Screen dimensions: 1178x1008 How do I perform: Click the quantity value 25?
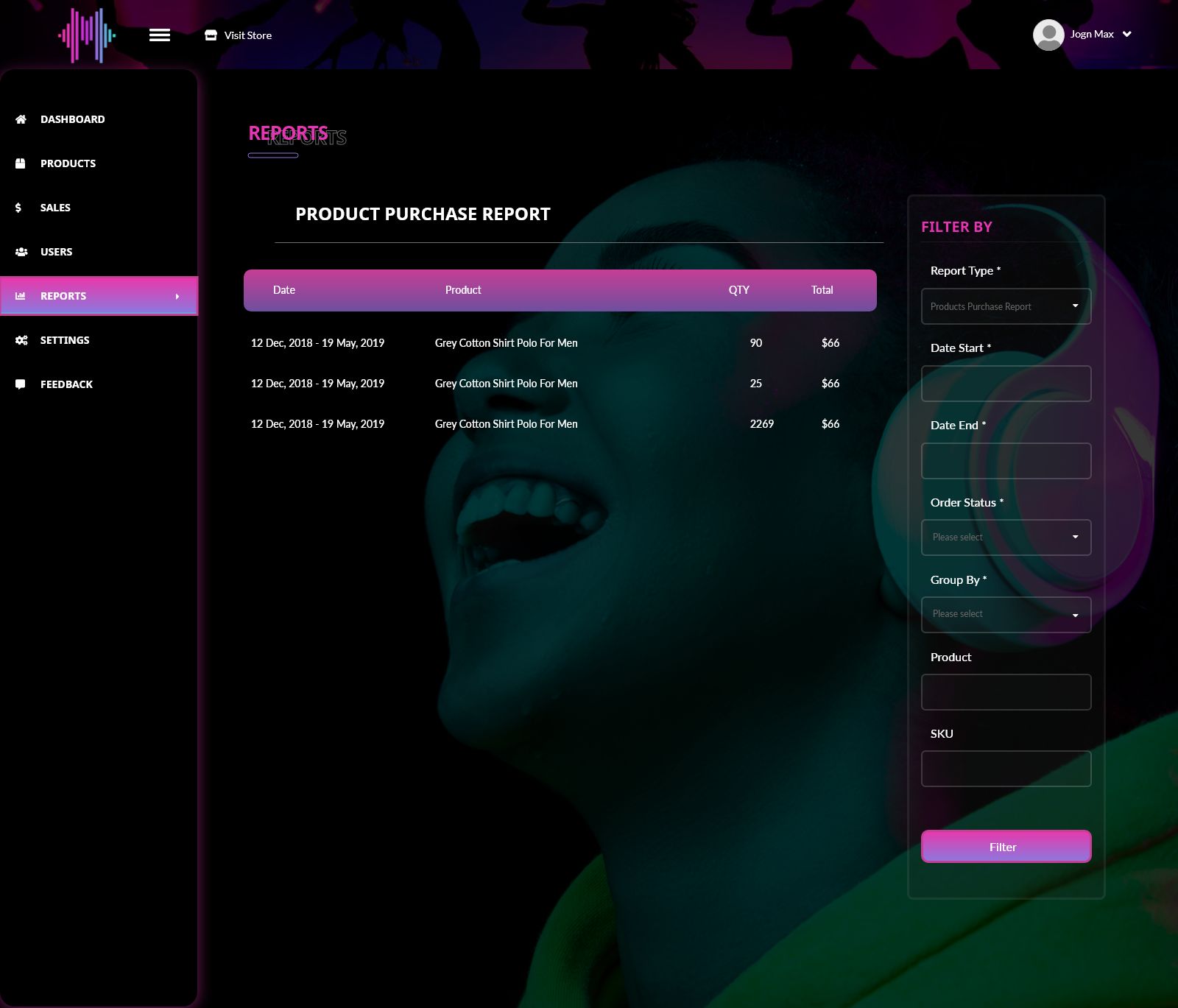(x=756, y=384)
